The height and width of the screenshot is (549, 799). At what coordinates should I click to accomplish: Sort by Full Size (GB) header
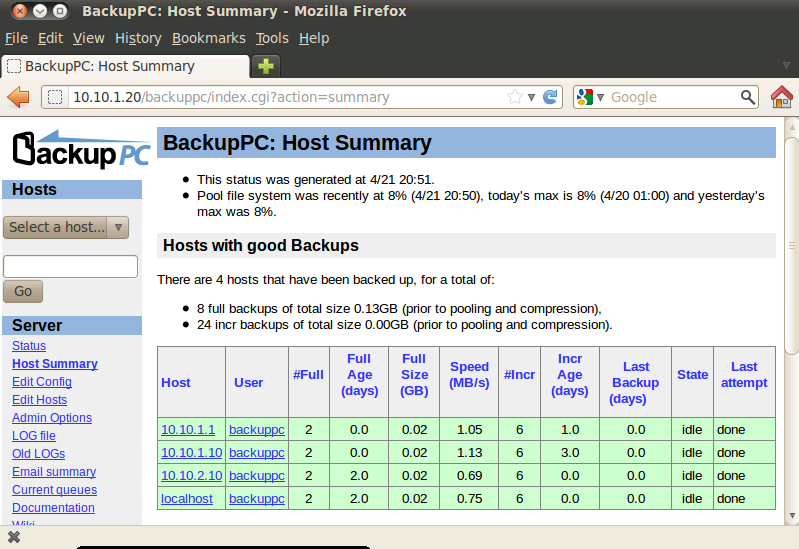click(414, 375)
